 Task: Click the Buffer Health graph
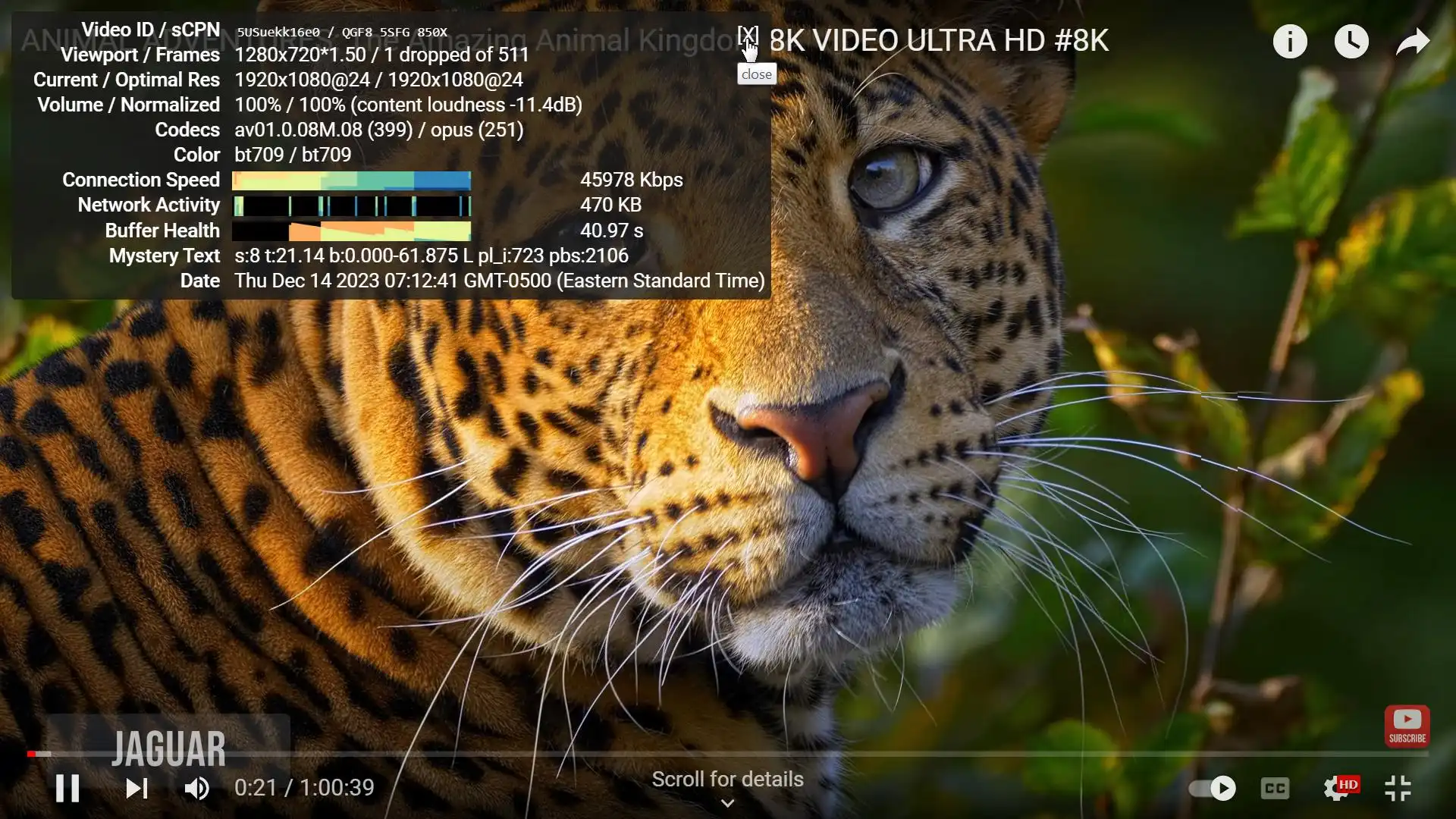coord(351,231)
